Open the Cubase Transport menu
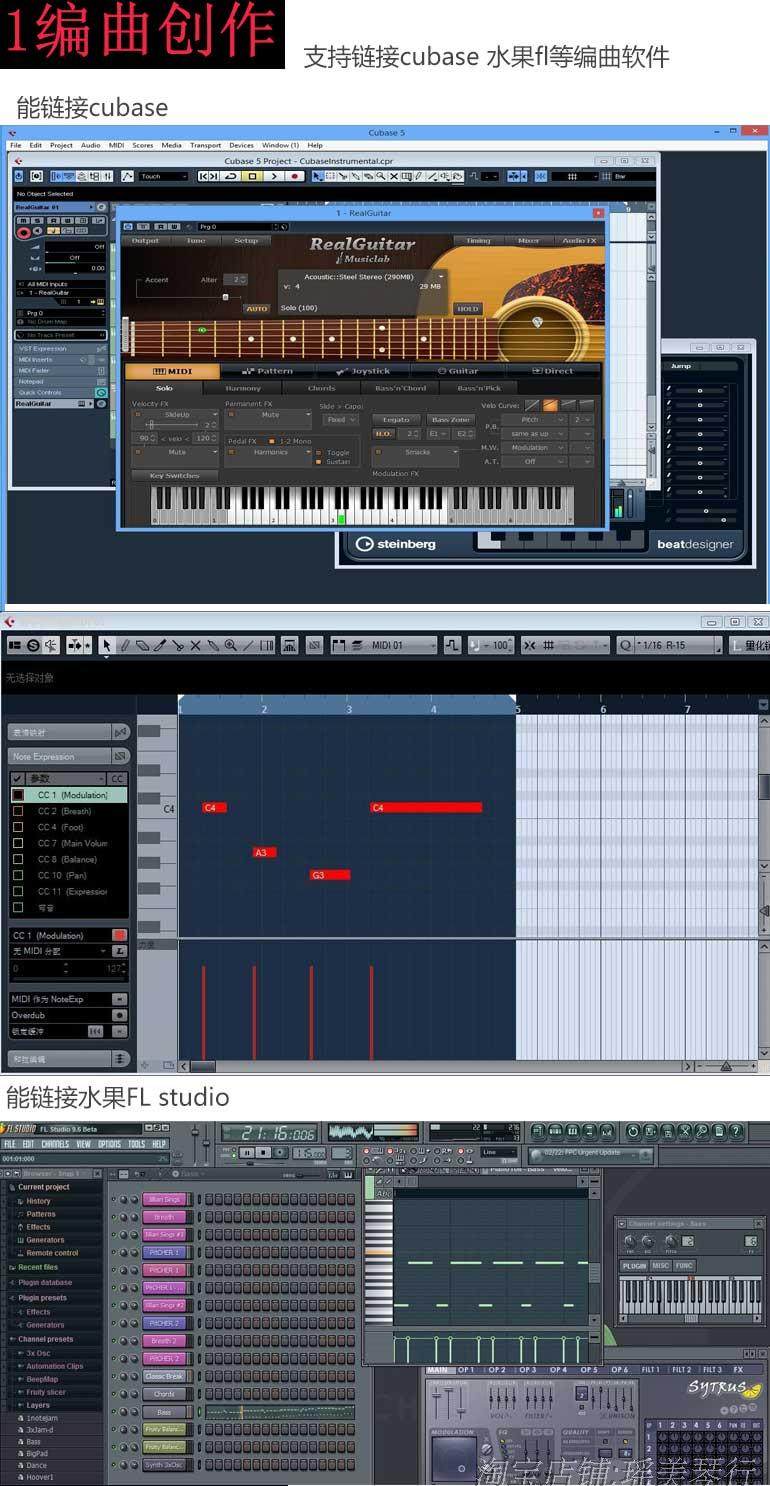Viewport: 770px width, 1486px height. 205,145
